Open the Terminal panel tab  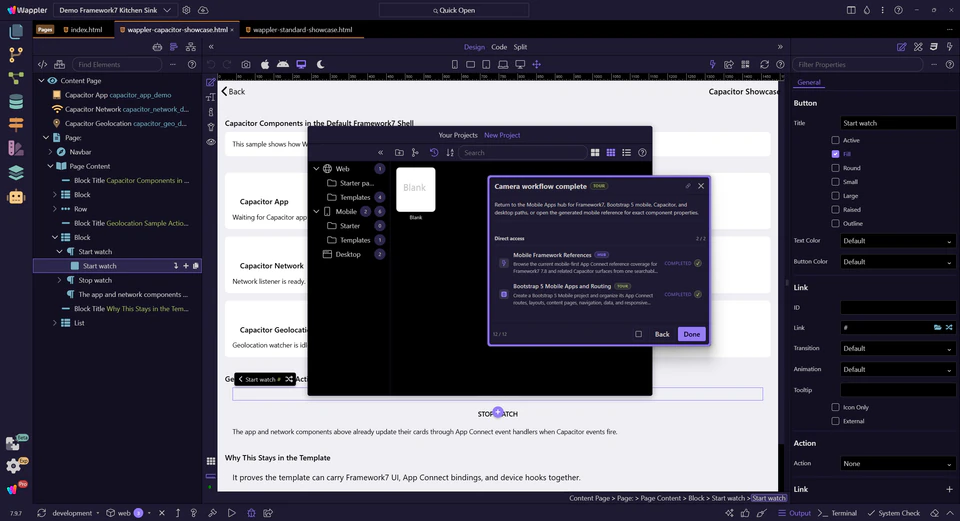click(839, 513)
